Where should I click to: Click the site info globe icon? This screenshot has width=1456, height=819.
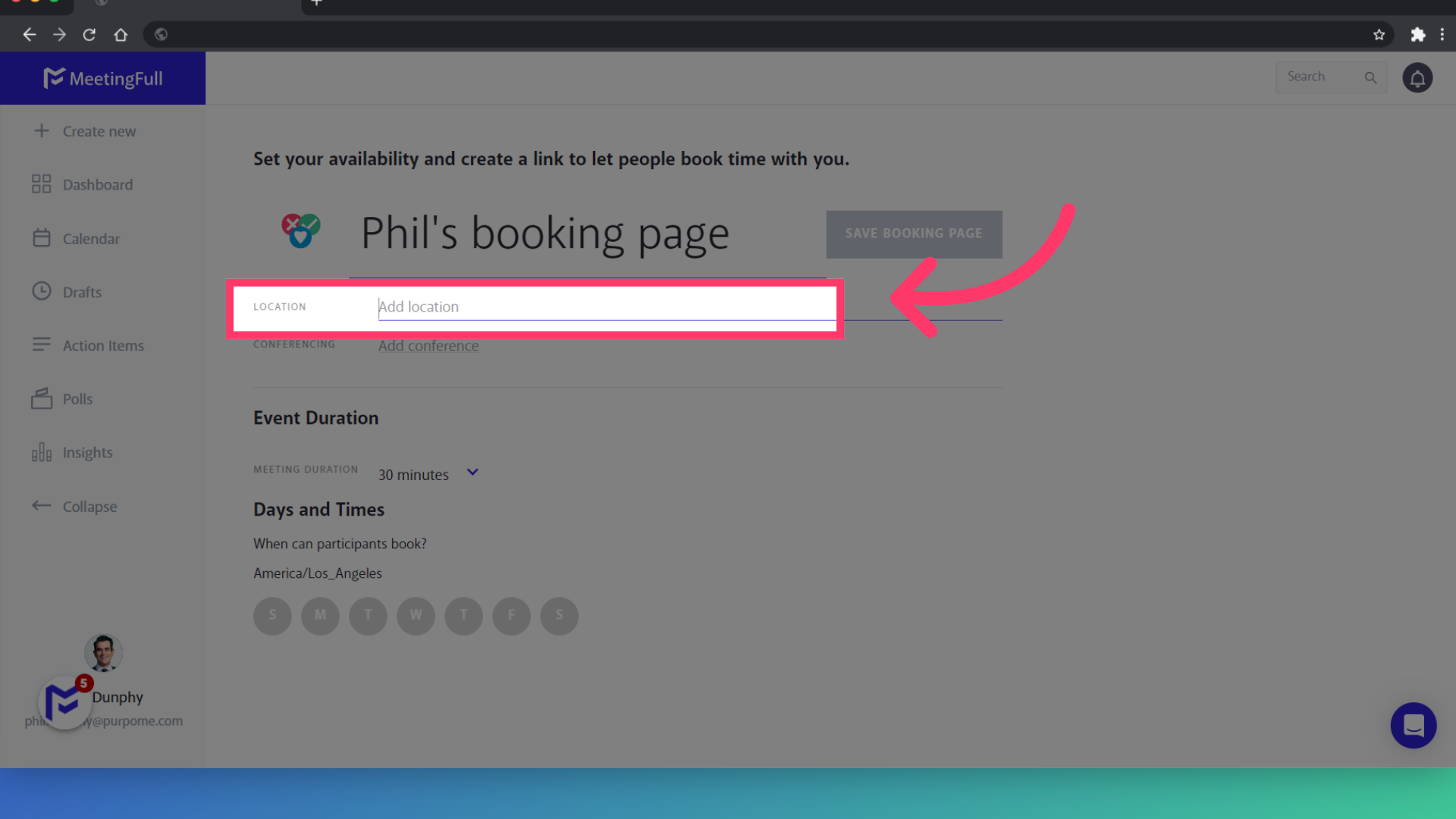(x=161, y=35)
